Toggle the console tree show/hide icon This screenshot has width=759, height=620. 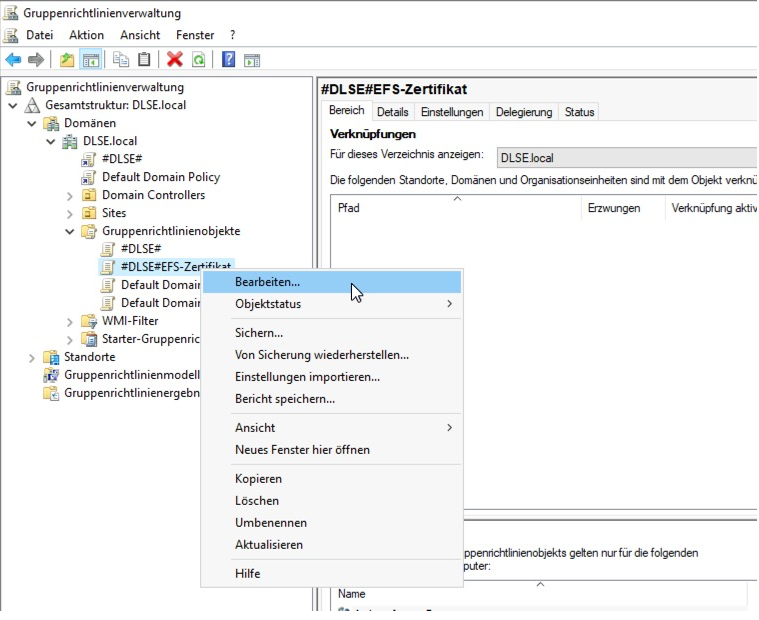[x=91, y=60]
